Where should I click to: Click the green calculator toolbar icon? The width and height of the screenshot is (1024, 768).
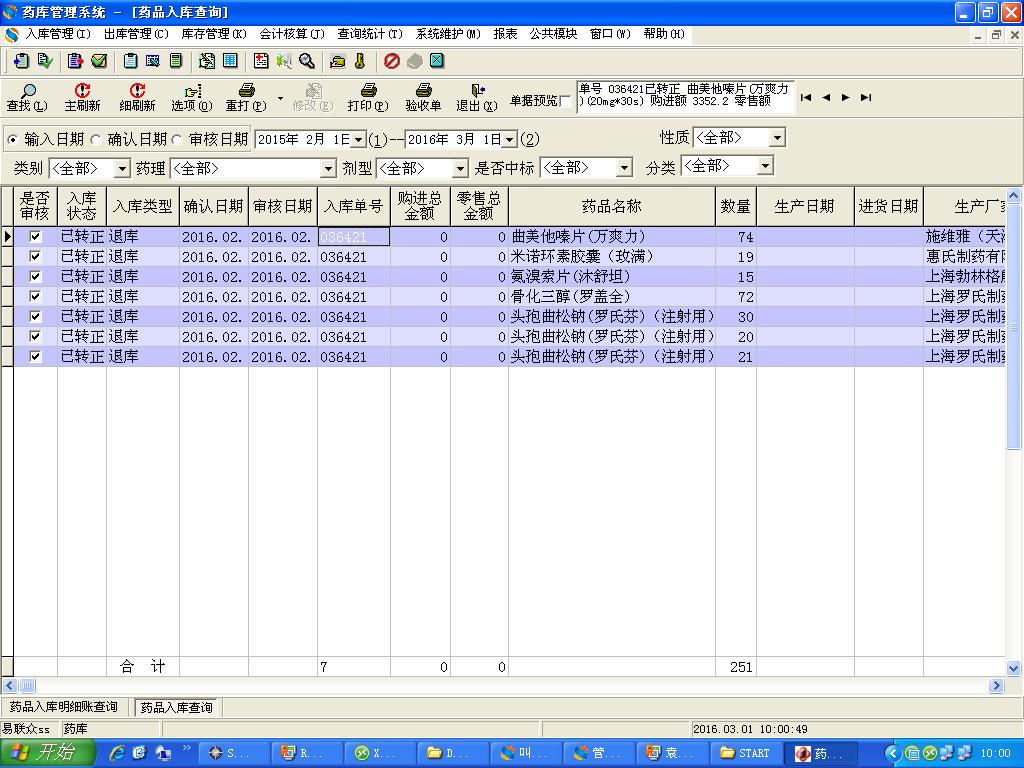pyautogui.click(x=176, y=61)
